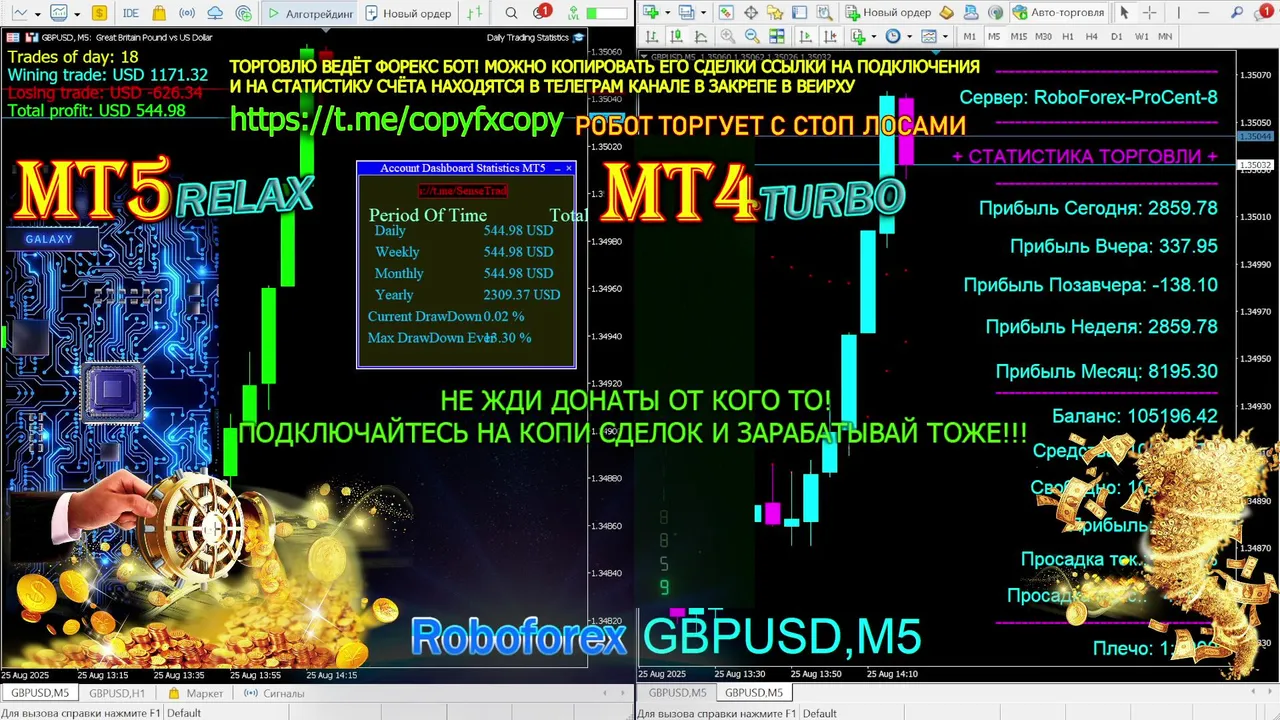Open the VPS cloud icon in MT5 toolbar
This screenshot has height=720, width=1280.
click(x=215, y=13)
